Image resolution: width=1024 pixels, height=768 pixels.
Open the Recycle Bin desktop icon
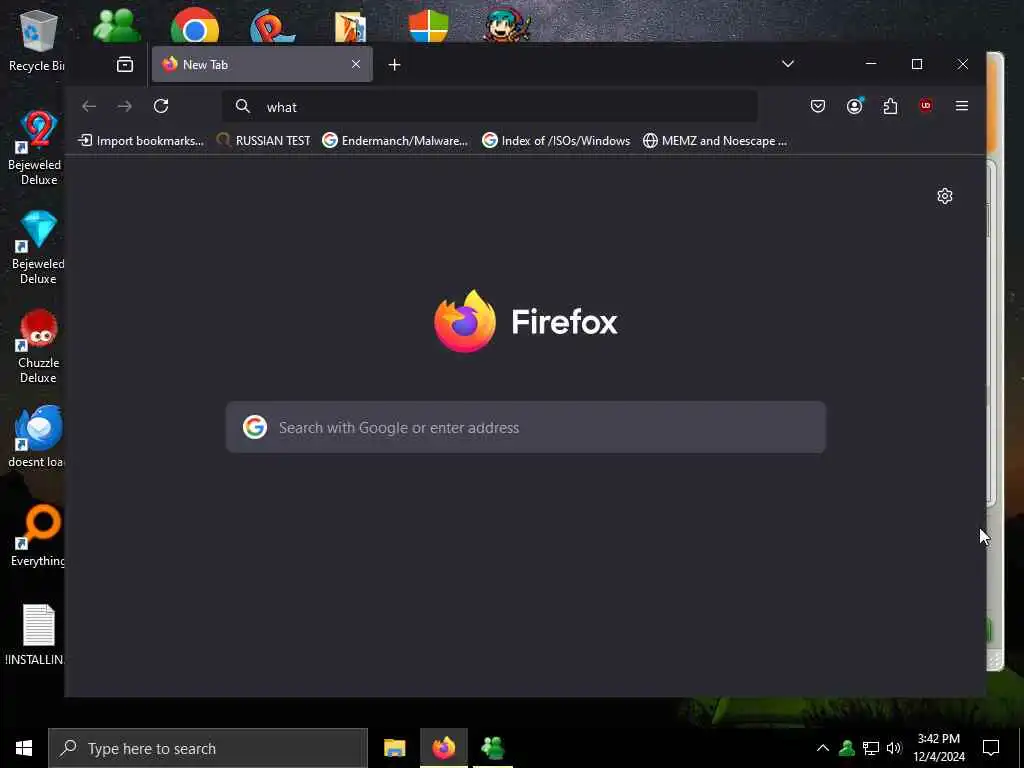point(37,41)
